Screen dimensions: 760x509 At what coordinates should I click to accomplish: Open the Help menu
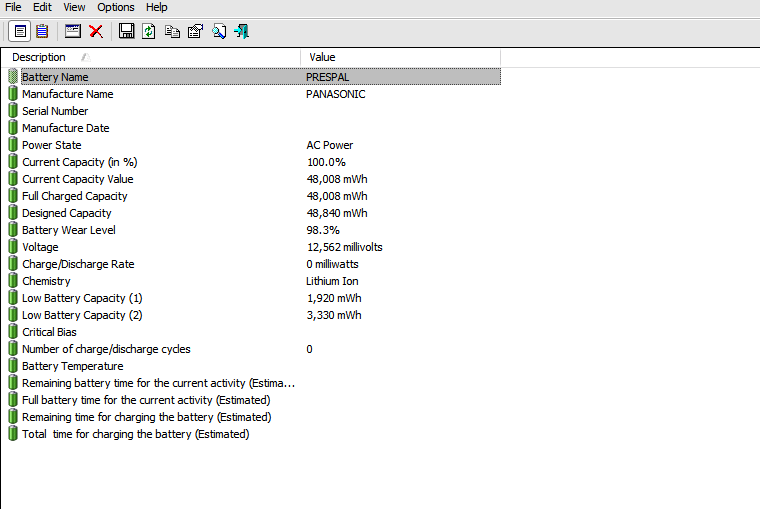pos(157,7)
